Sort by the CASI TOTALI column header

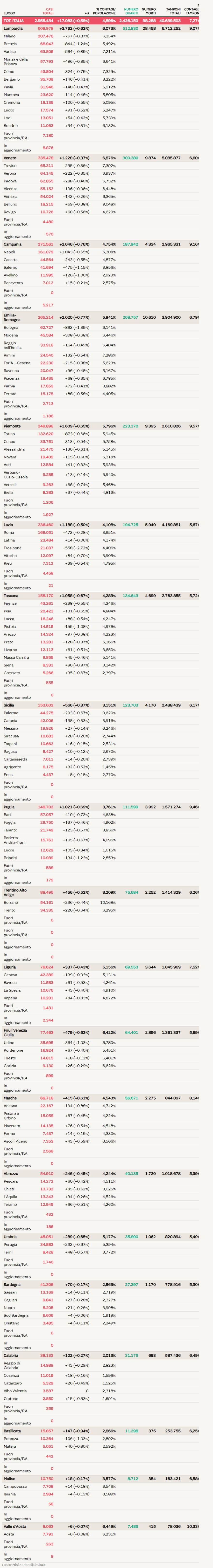pos(48,11)
